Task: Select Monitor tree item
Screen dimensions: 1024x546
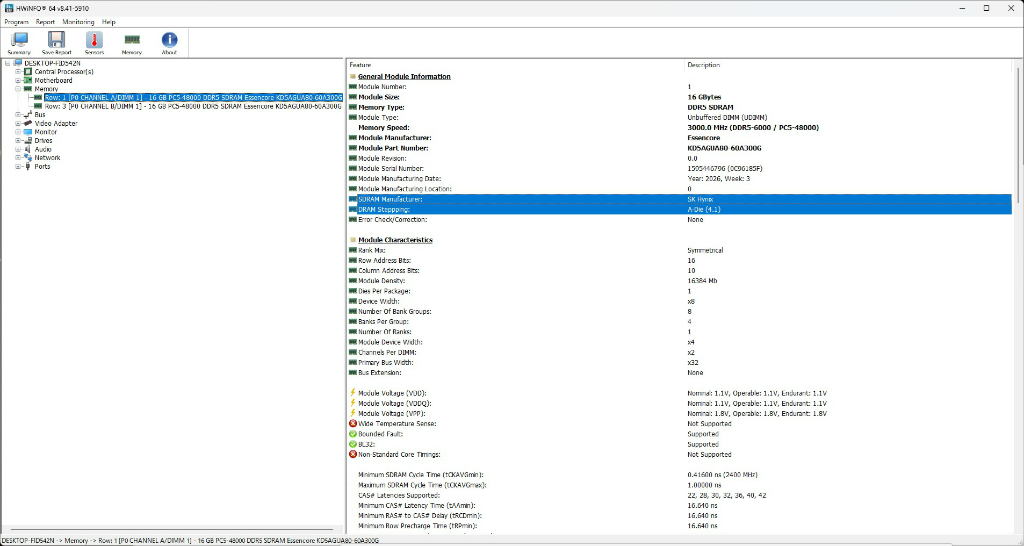Action: tap(46, 132)
